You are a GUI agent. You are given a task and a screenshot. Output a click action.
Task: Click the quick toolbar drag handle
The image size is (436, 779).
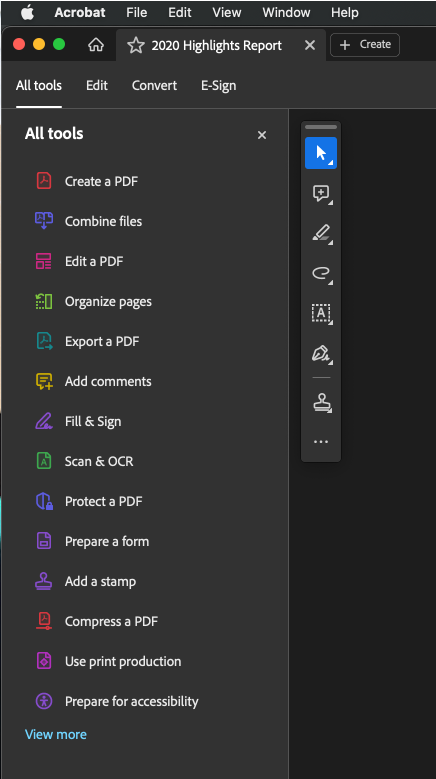pos(321,127)
